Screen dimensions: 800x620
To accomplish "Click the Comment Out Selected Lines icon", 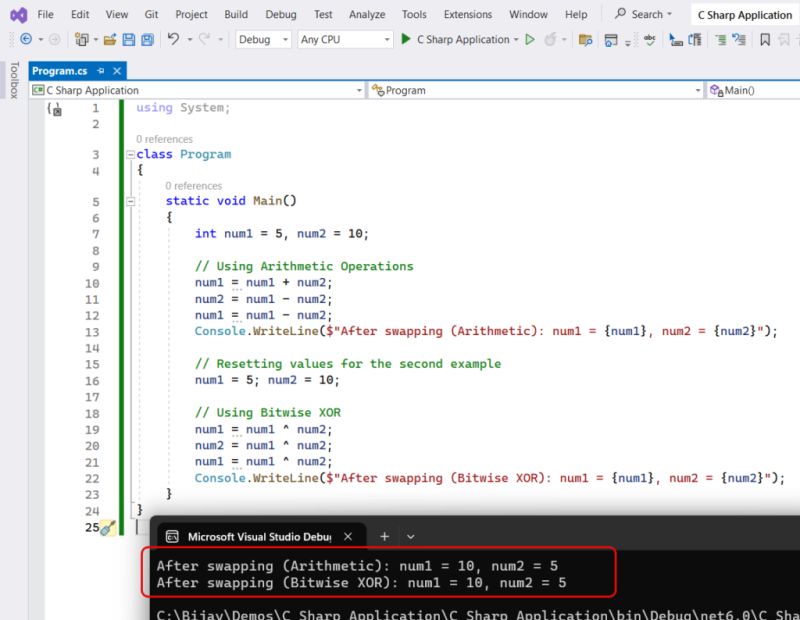I will point(722,39).
